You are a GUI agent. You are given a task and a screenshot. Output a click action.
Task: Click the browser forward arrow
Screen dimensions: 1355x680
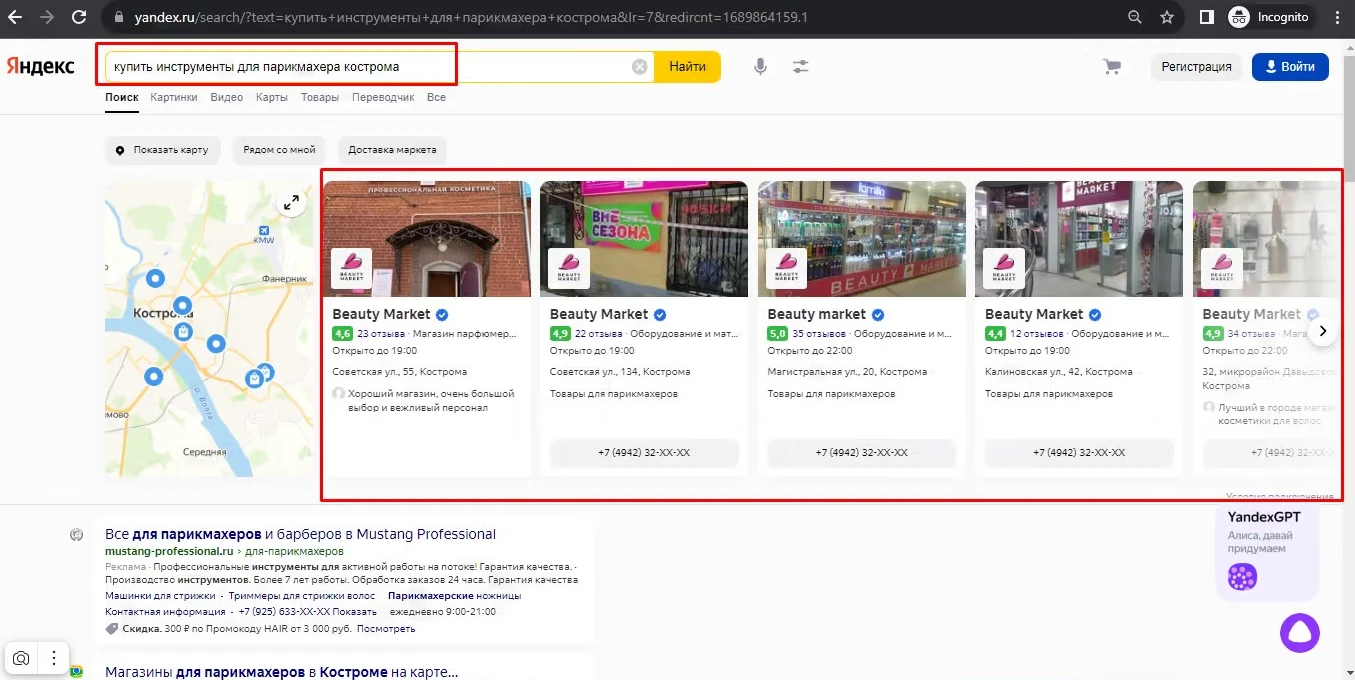point(47,17)
